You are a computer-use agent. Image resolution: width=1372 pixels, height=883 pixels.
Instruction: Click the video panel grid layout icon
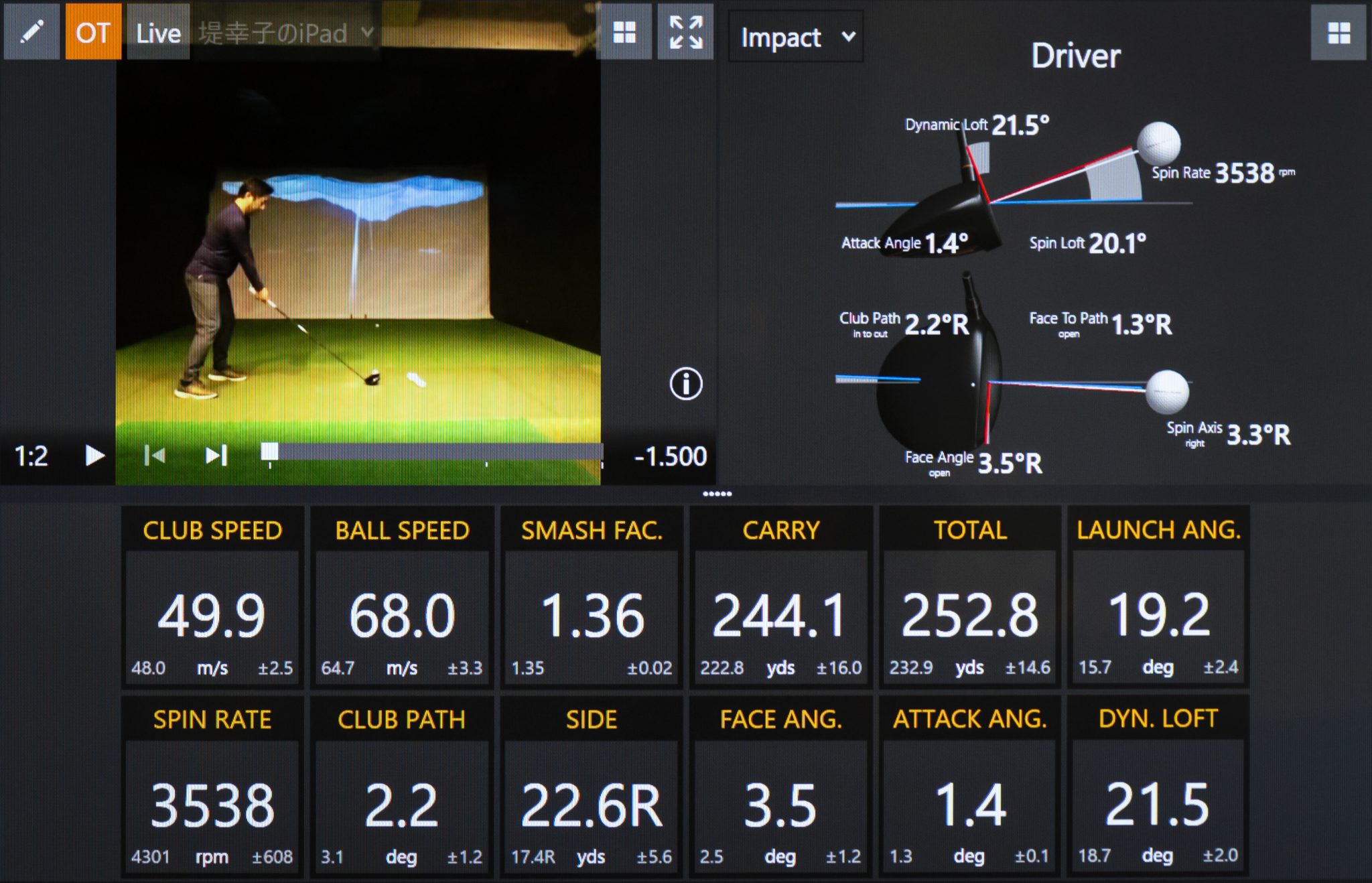tap(624, 31)
